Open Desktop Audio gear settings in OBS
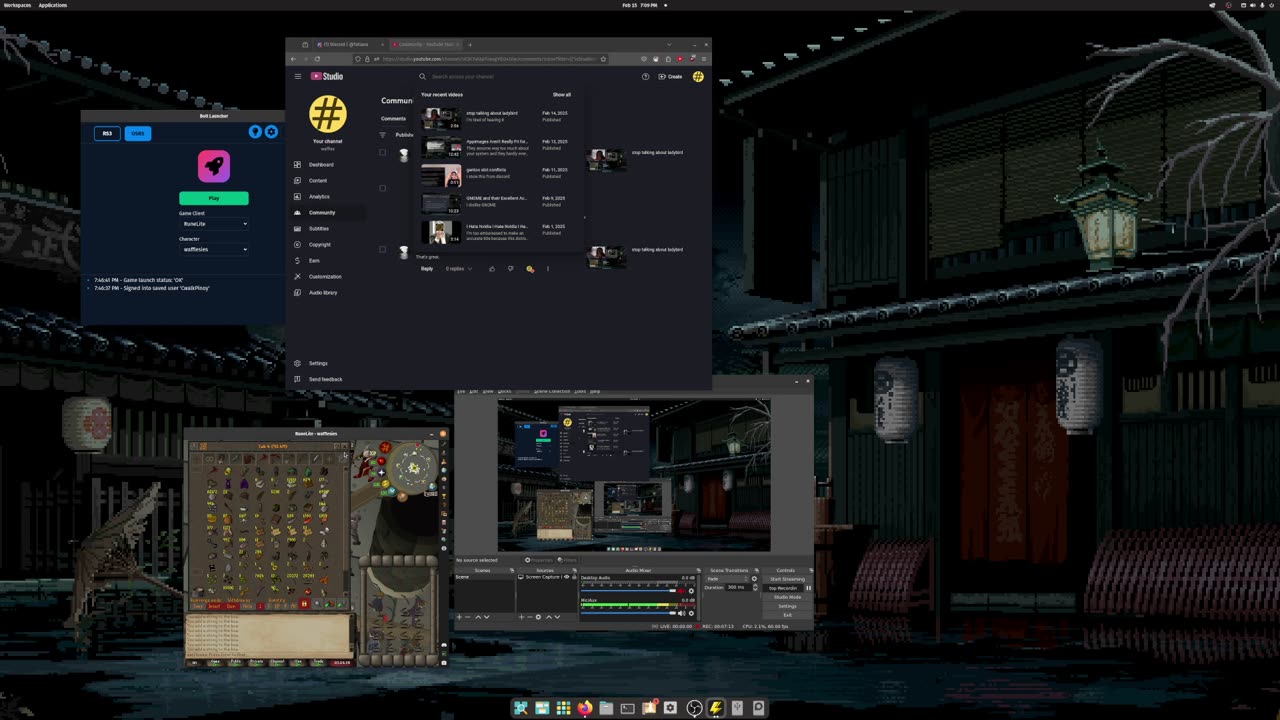Image resolution: width=1280 pixels, height=720 pixels. (x=691, y=591)
